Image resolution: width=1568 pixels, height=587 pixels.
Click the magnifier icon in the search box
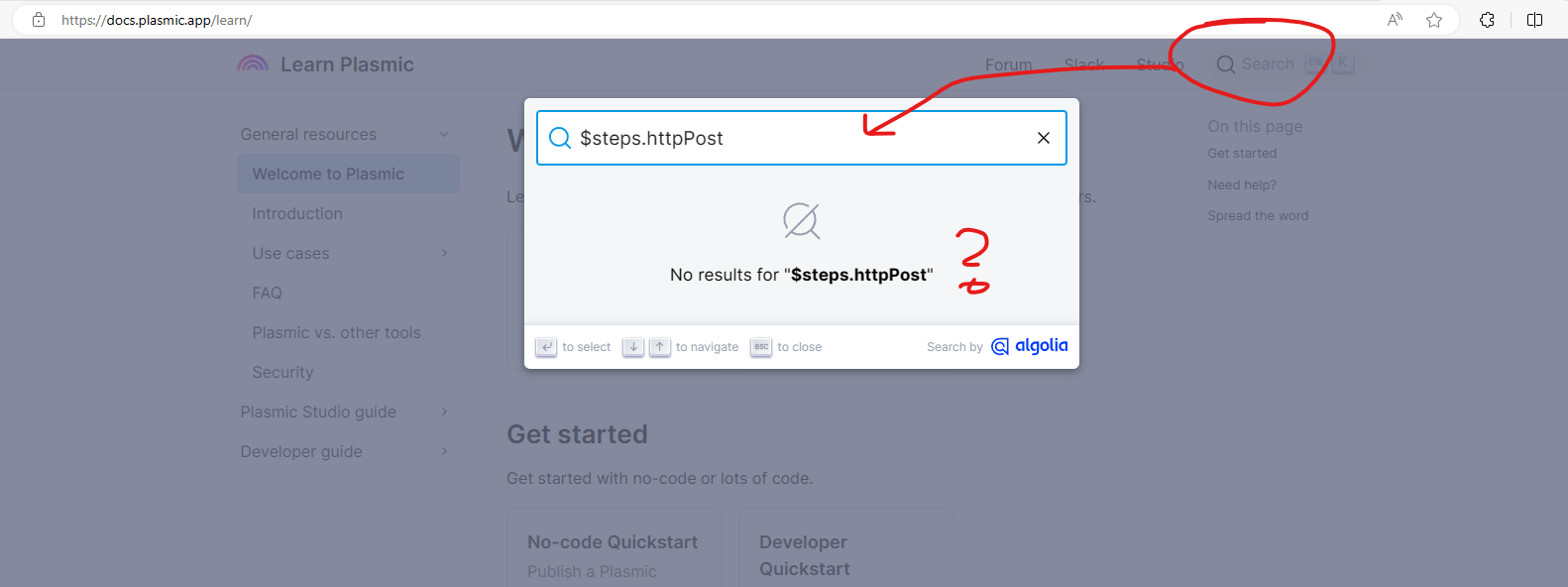560,138
